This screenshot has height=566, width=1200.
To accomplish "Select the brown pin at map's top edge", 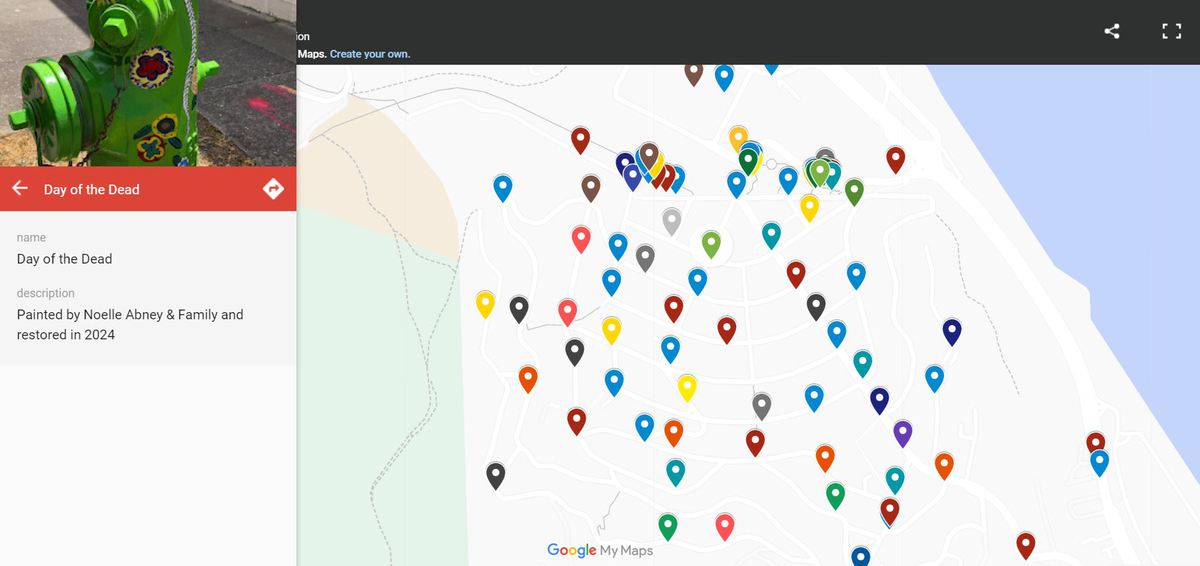I will tap(693, 72).
